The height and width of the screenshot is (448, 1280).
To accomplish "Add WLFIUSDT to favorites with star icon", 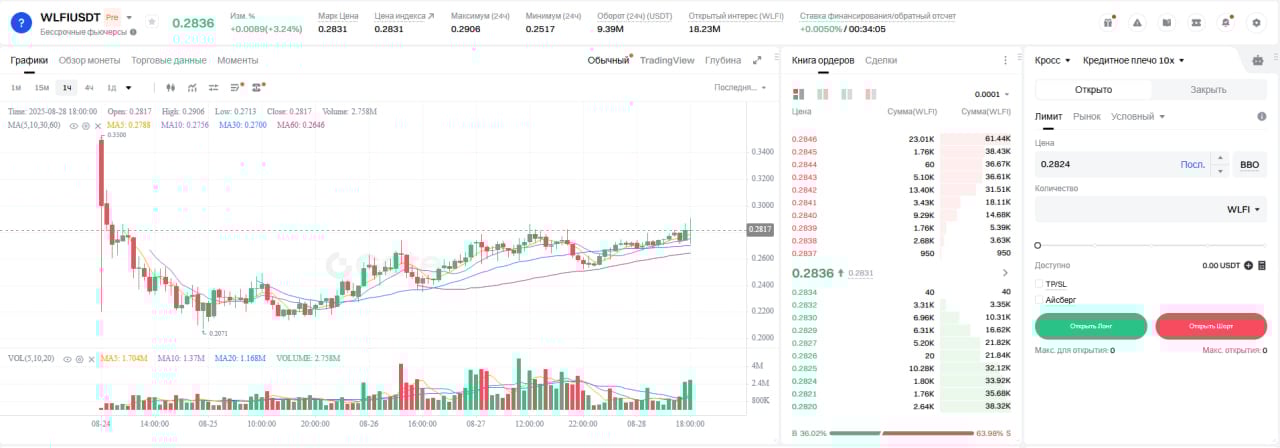I will tap(152, 21).
